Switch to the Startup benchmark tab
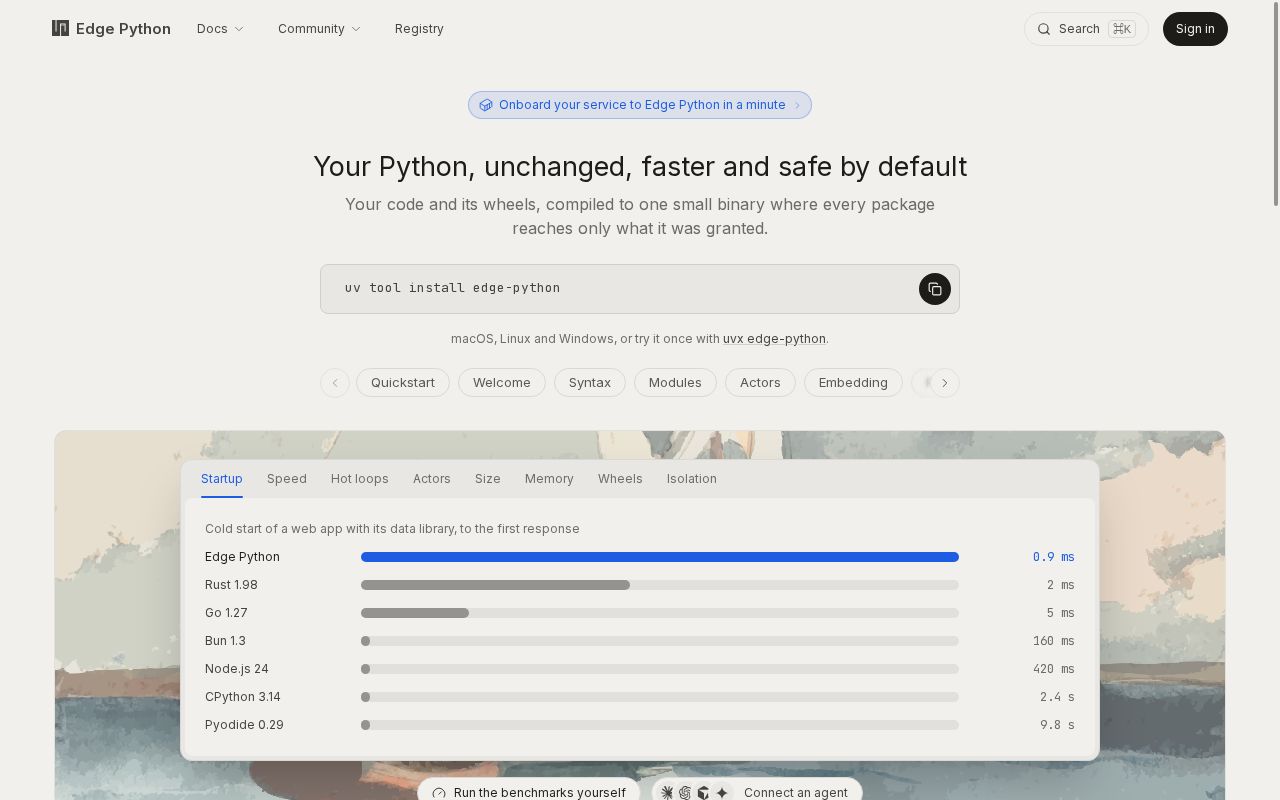Image resolution: width=1280 pixels, height=800 pixels. (222, 479)
